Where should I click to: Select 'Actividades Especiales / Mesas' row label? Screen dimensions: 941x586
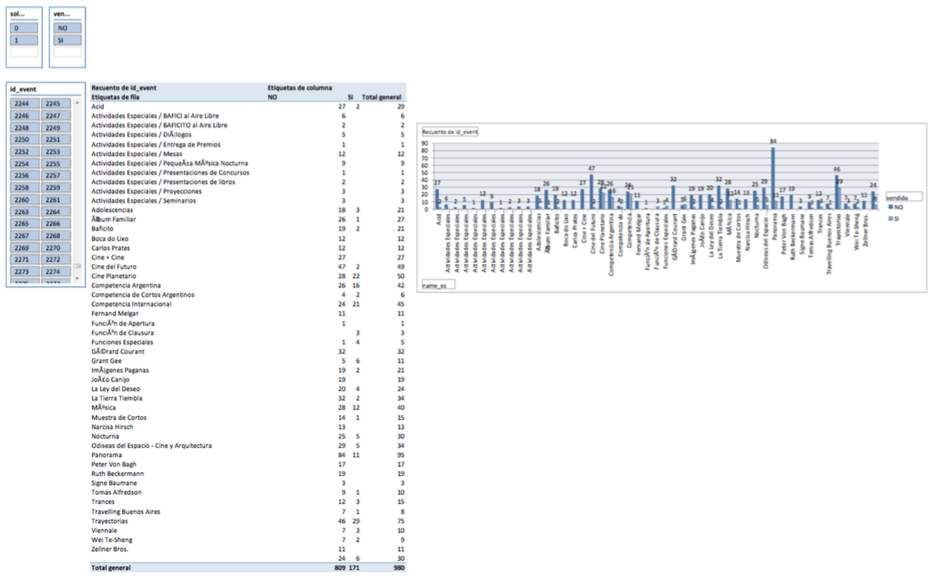[136, 154]
